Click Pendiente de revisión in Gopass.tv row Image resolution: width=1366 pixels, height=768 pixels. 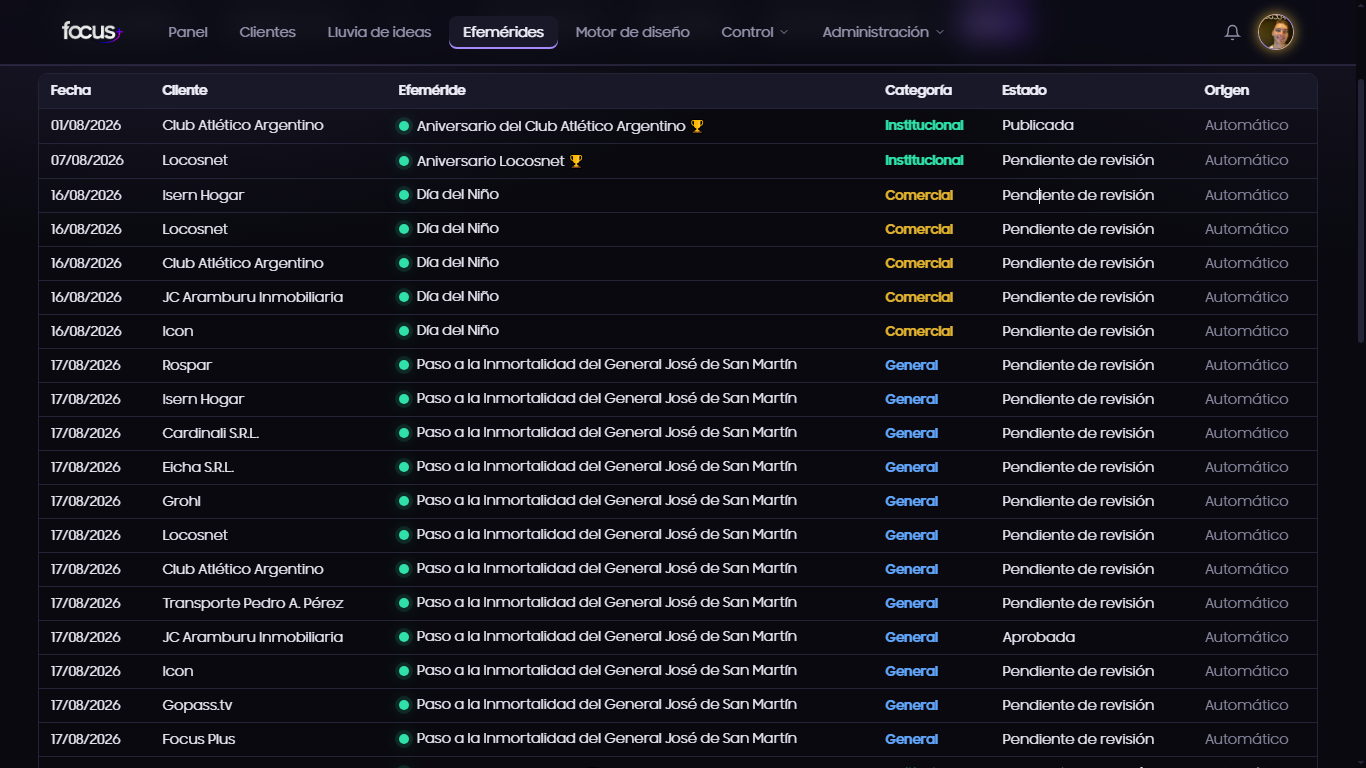(x=1078, y=705)
